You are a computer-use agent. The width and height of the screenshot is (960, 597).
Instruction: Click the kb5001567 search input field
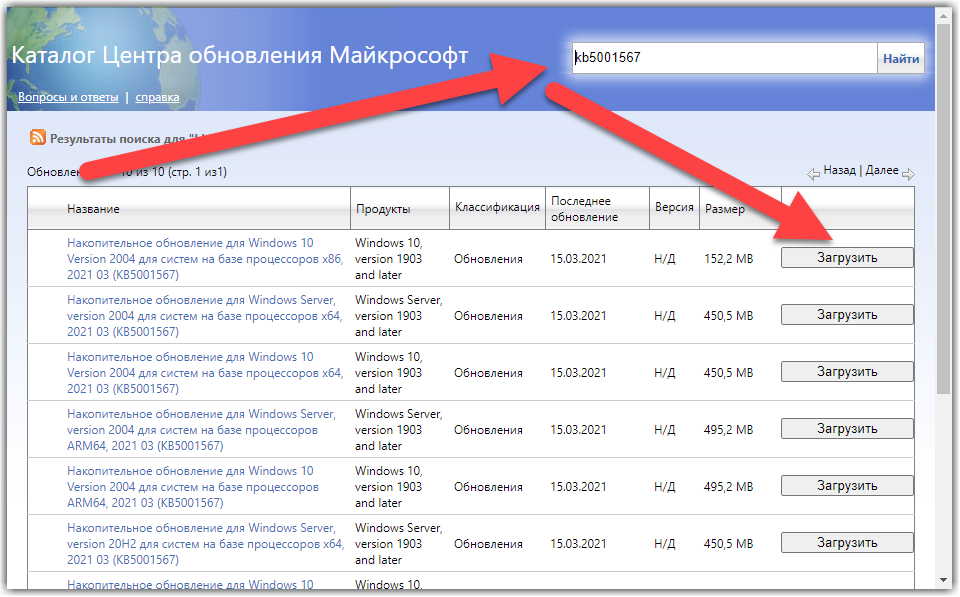point(724,58)
